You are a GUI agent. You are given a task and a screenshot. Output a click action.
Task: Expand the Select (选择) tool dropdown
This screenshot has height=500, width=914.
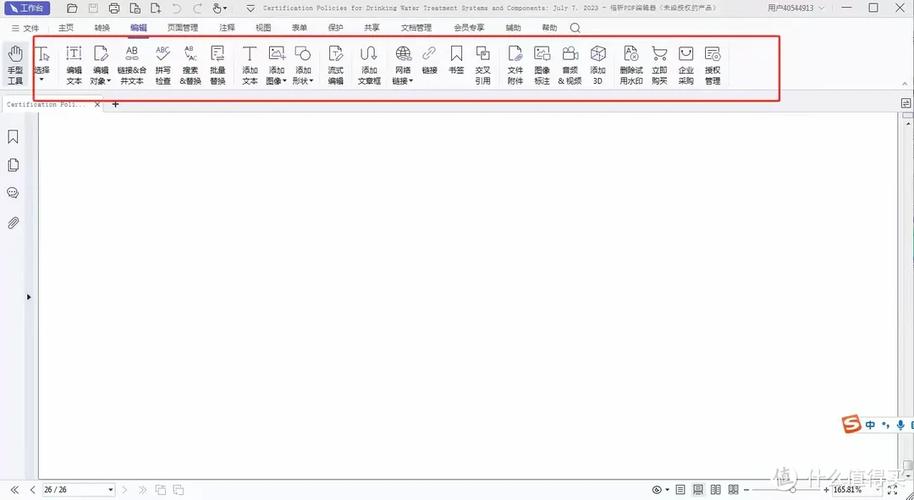click(x=42, y=79)
